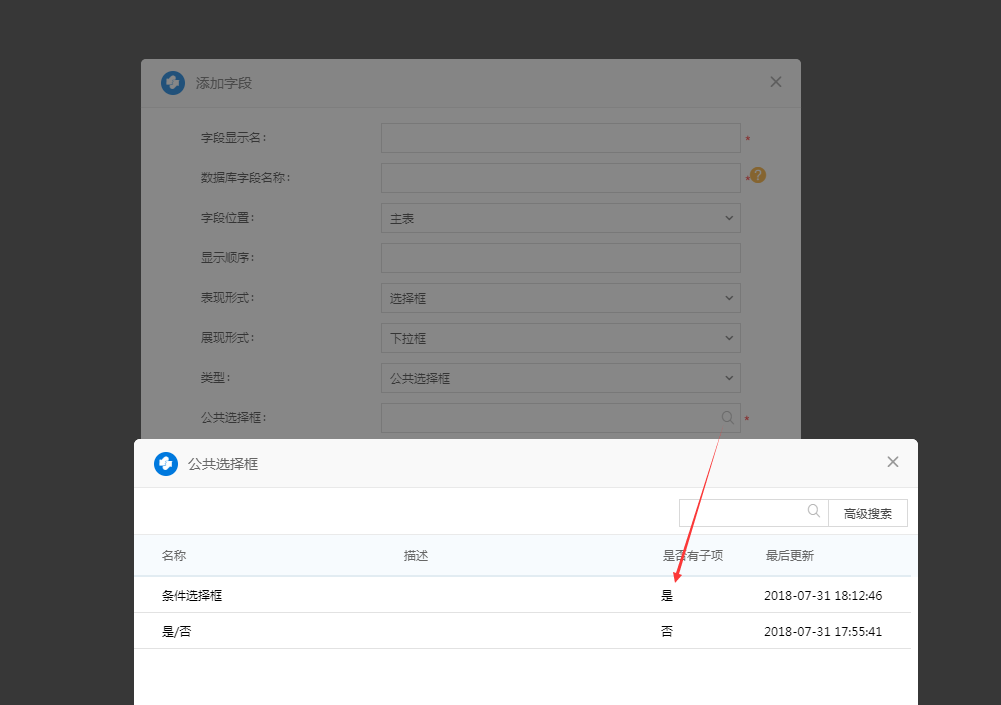Open the 展现形式 dropdown
This screenshot has height=705, width=1001.
(x=560, y=338)
